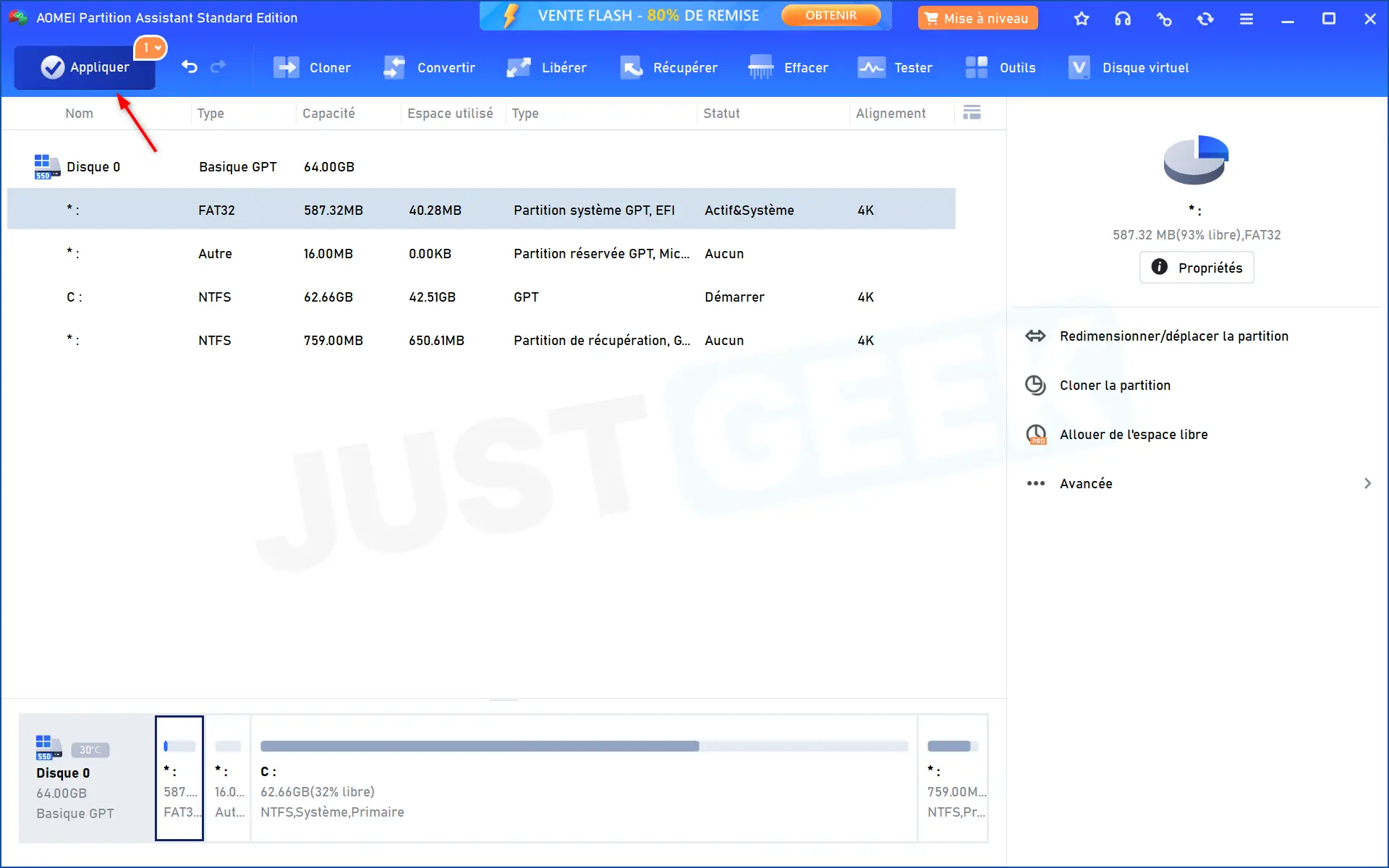
Task: Click the Outils grid icon
Action: [x=977, y=68]
